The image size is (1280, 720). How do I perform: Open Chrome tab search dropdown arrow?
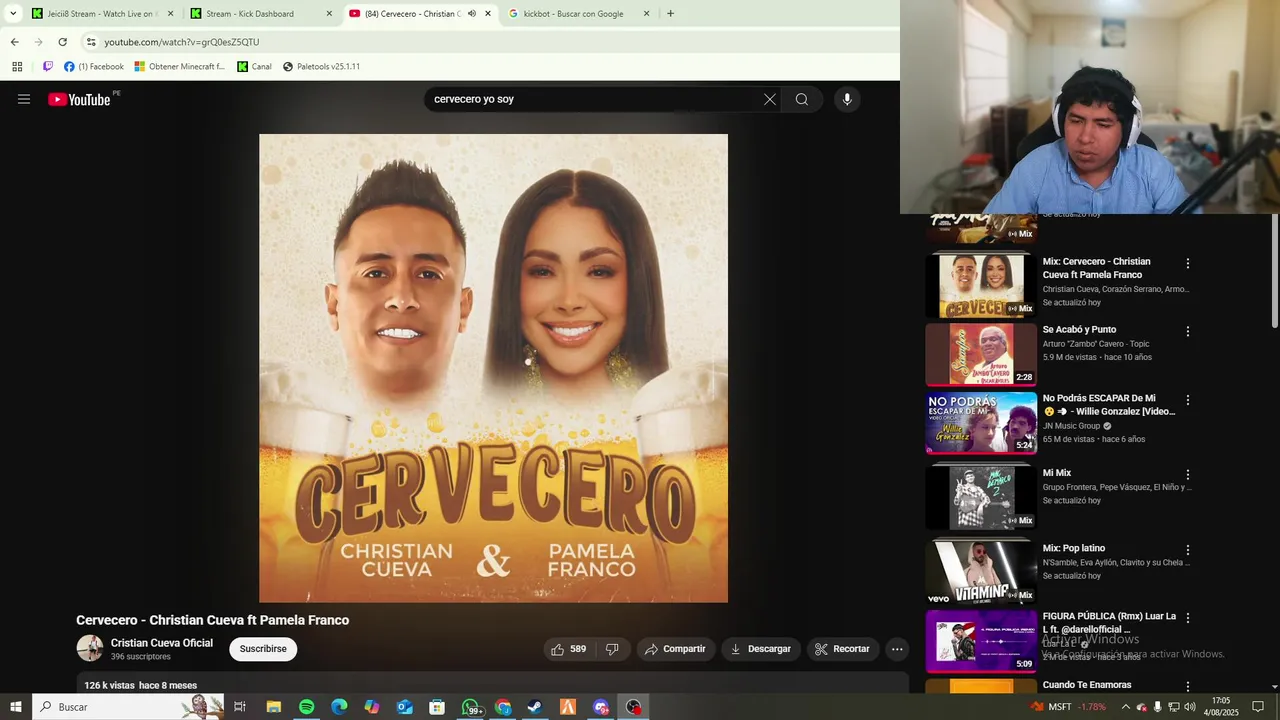(13, 14)
